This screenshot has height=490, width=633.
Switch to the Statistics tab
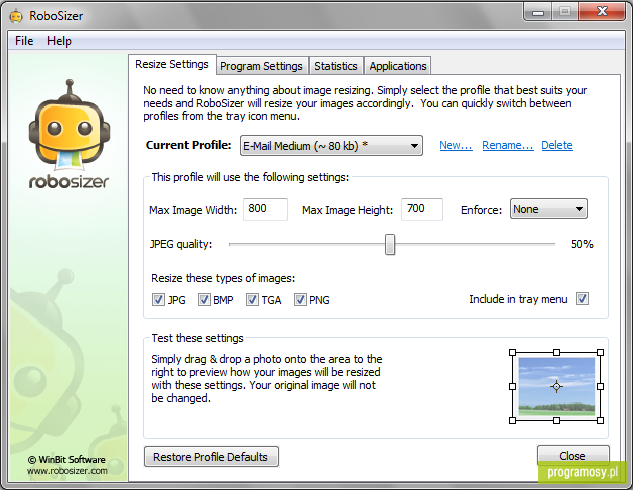(x=336, y=66)
